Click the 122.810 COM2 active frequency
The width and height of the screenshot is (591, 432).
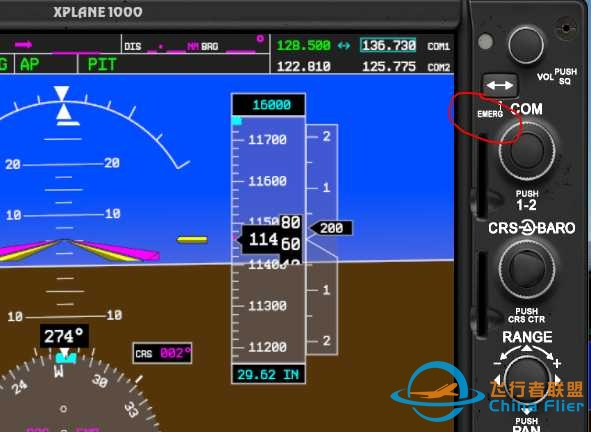click(x=304, y=67)
